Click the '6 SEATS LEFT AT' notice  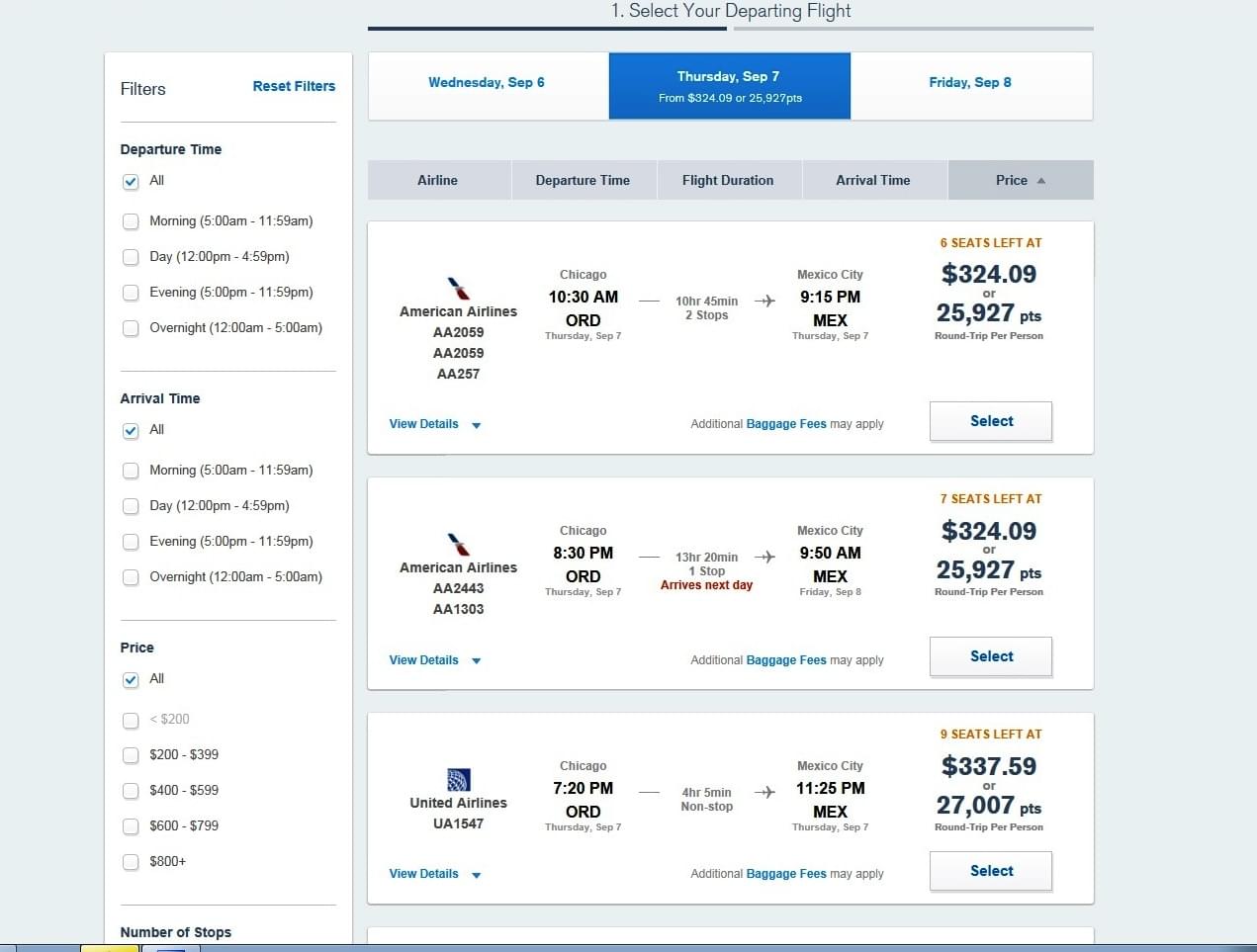point(991,243)
